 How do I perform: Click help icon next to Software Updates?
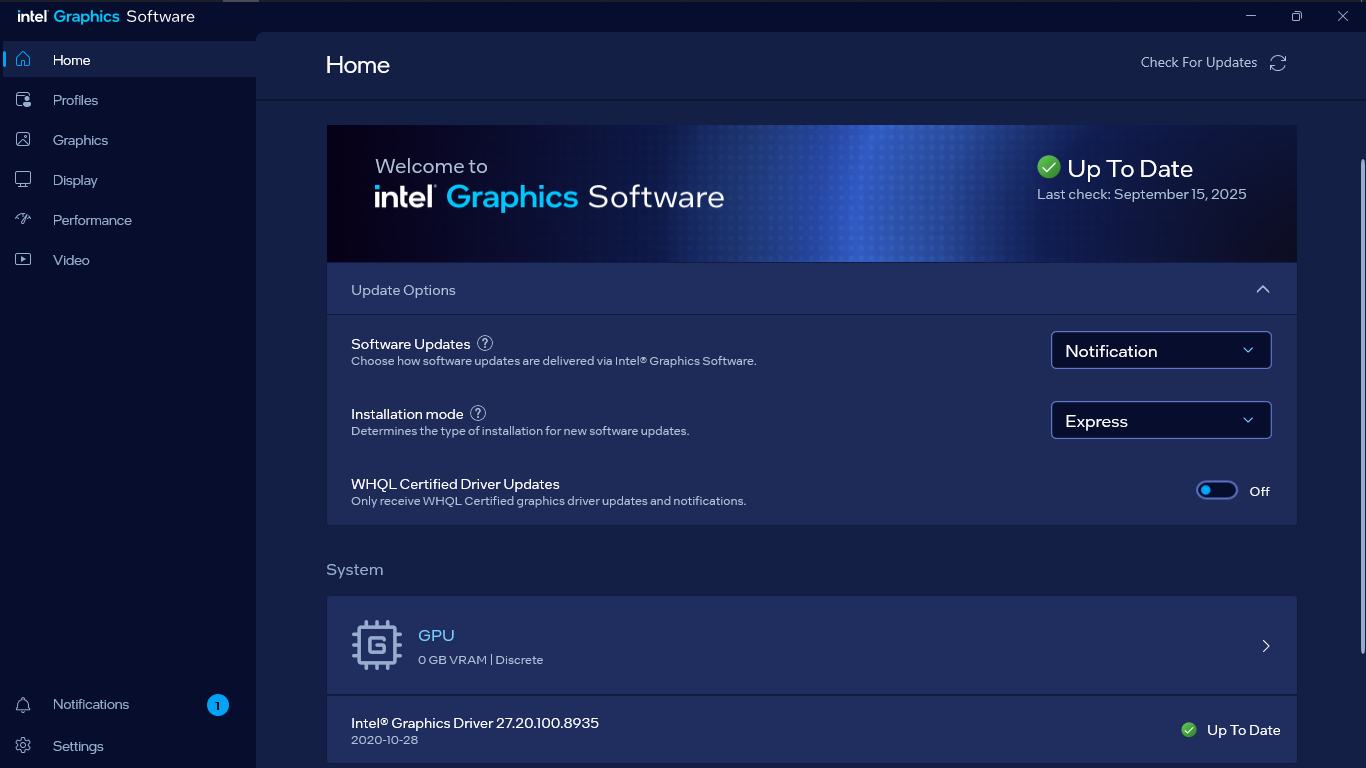tap(485, 343)
